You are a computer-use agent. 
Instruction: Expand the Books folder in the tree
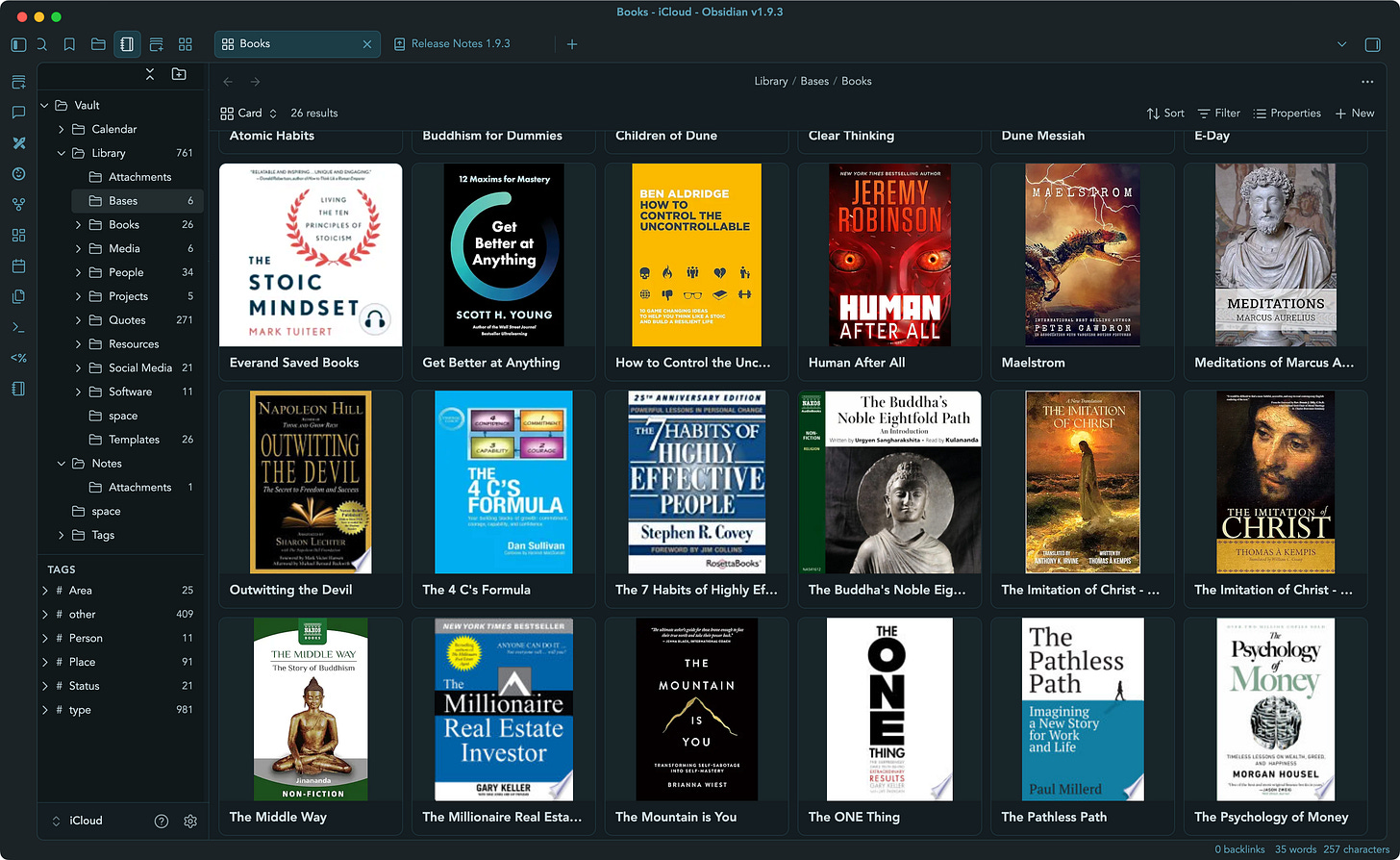[x=79, y=225]
